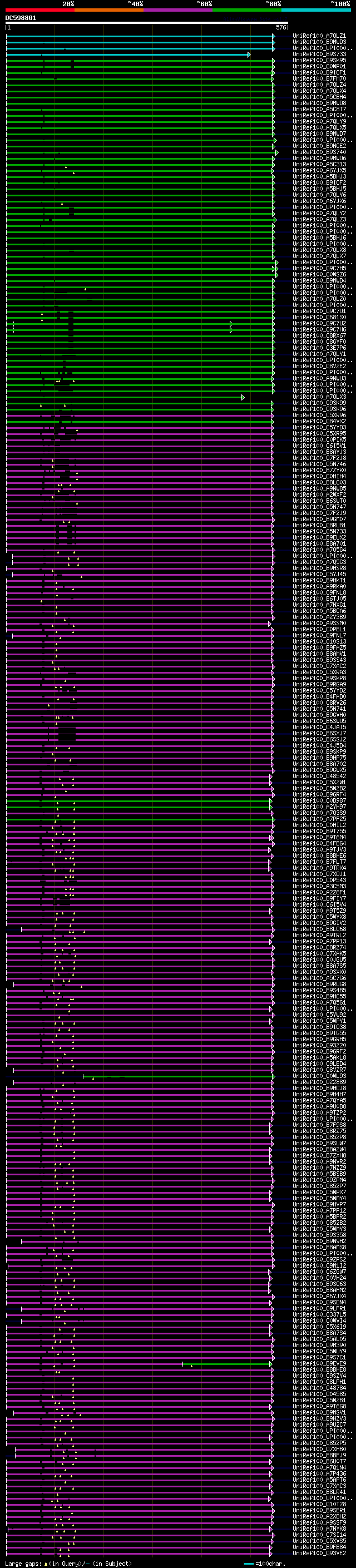Select hit UniRef100_A5C313

(319, 164)
